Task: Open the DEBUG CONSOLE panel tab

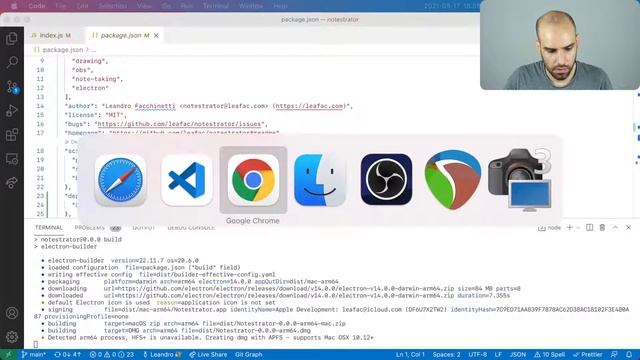Action: 191,228
